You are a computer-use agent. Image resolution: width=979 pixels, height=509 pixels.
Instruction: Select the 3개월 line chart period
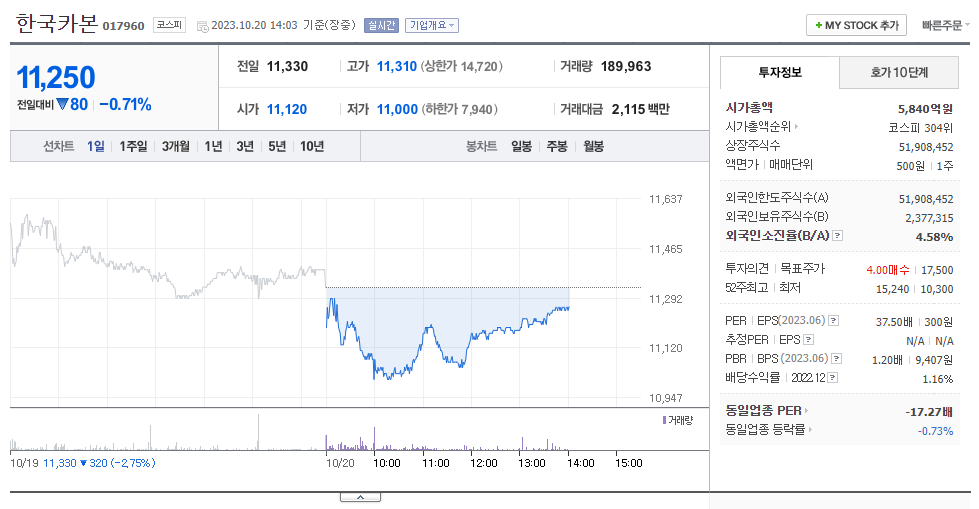175,146
